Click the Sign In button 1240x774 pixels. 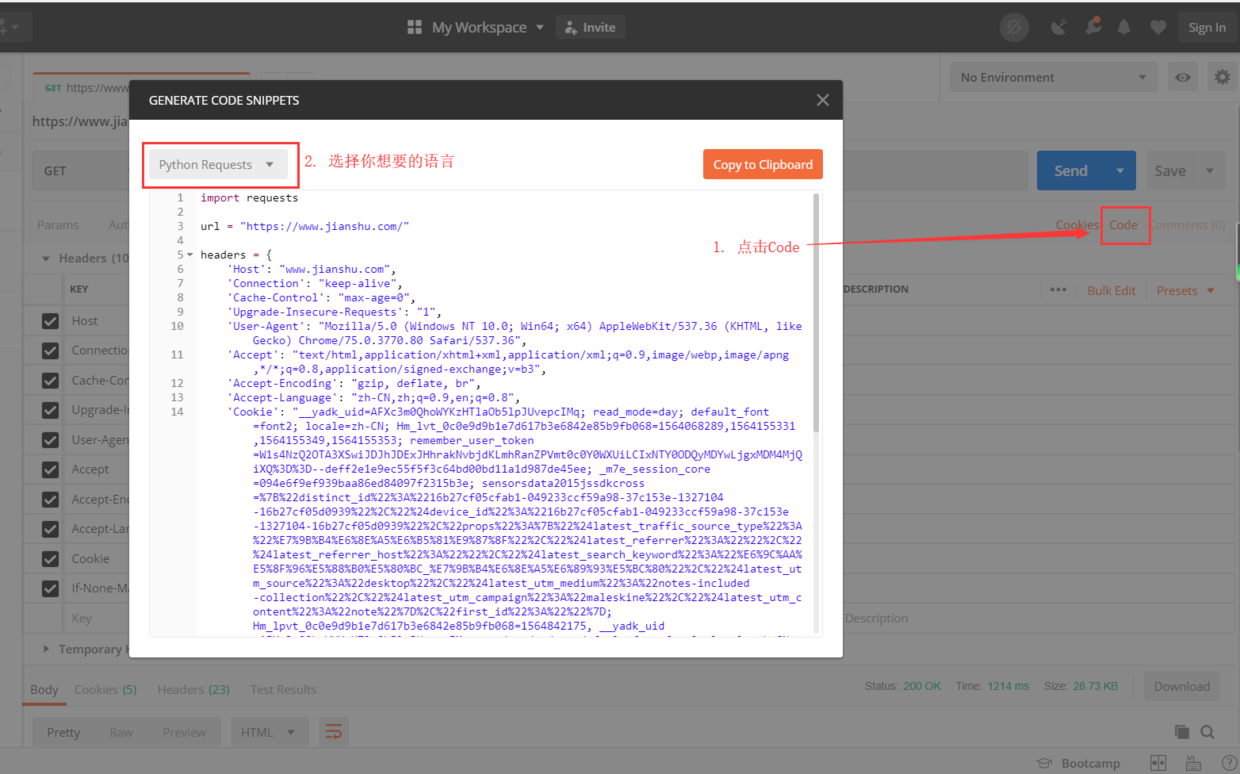point(1207,27)
